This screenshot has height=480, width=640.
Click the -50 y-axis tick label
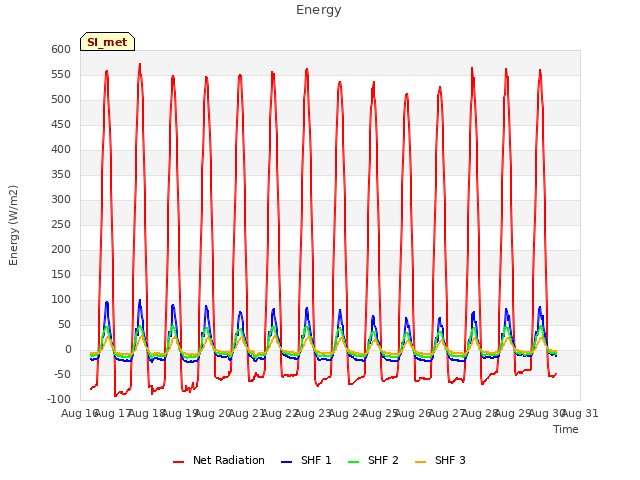coord(62,375)
